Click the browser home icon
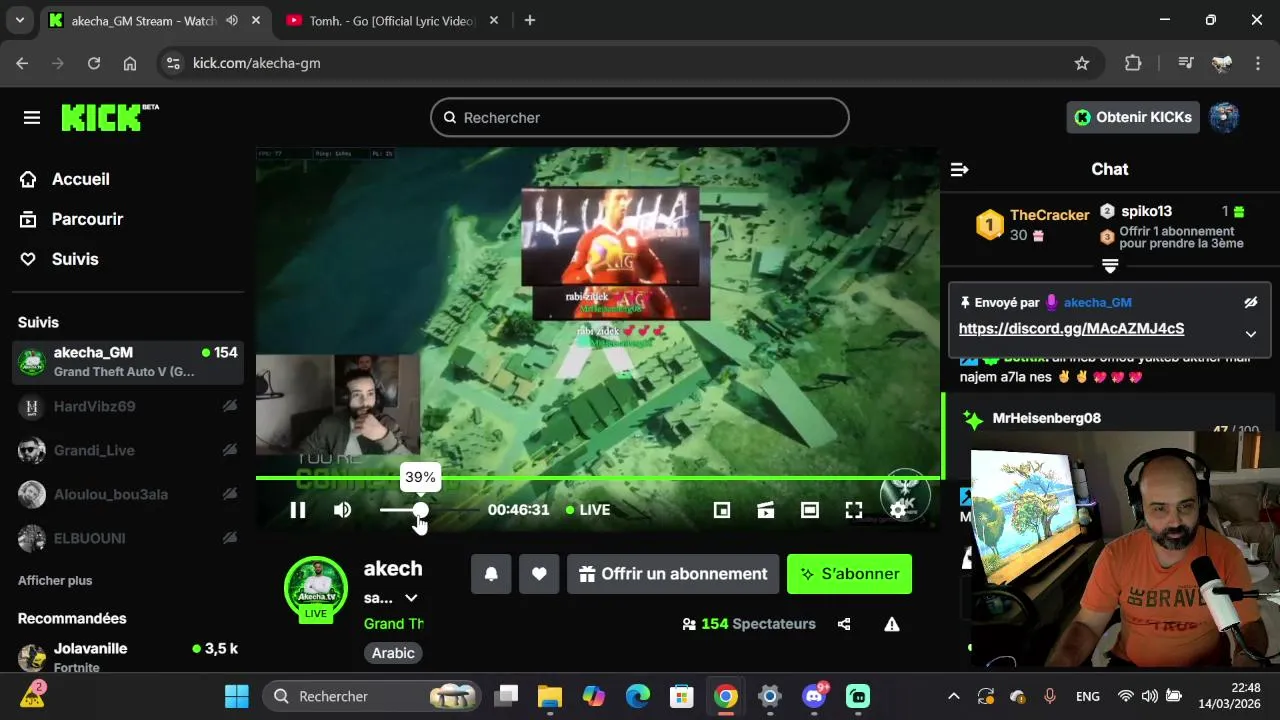Screen dimensions: 1280x720 (x=130, y=63)
